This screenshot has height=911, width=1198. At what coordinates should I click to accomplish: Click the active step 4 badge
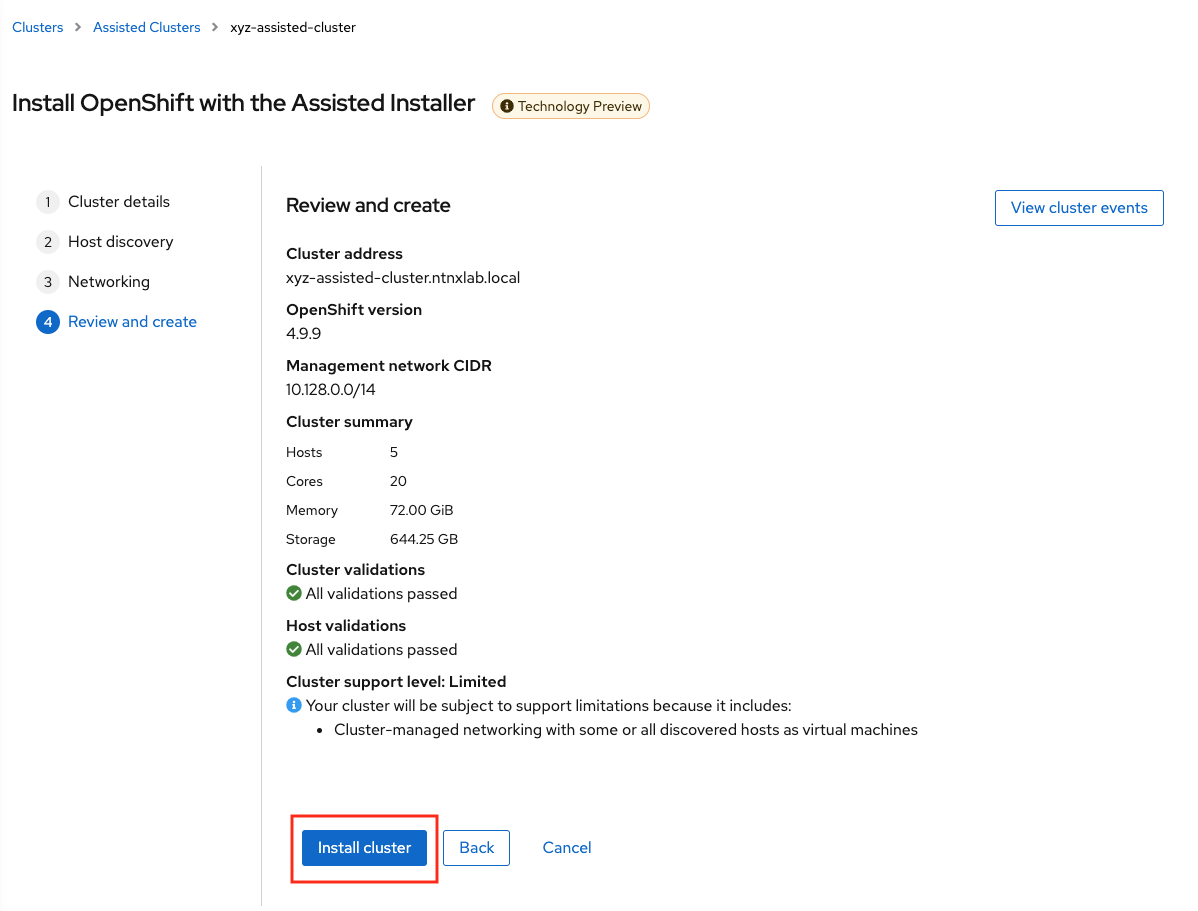48,322
